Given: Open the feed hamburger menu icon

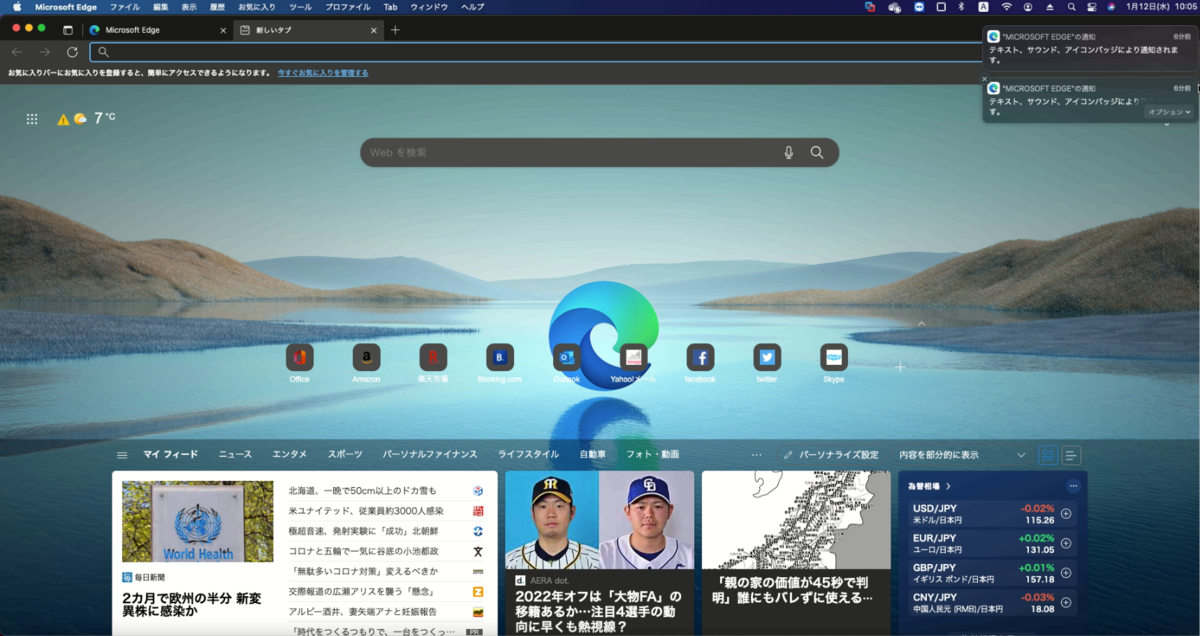Looking at the screenshot, I should click(x=122, y=455).
